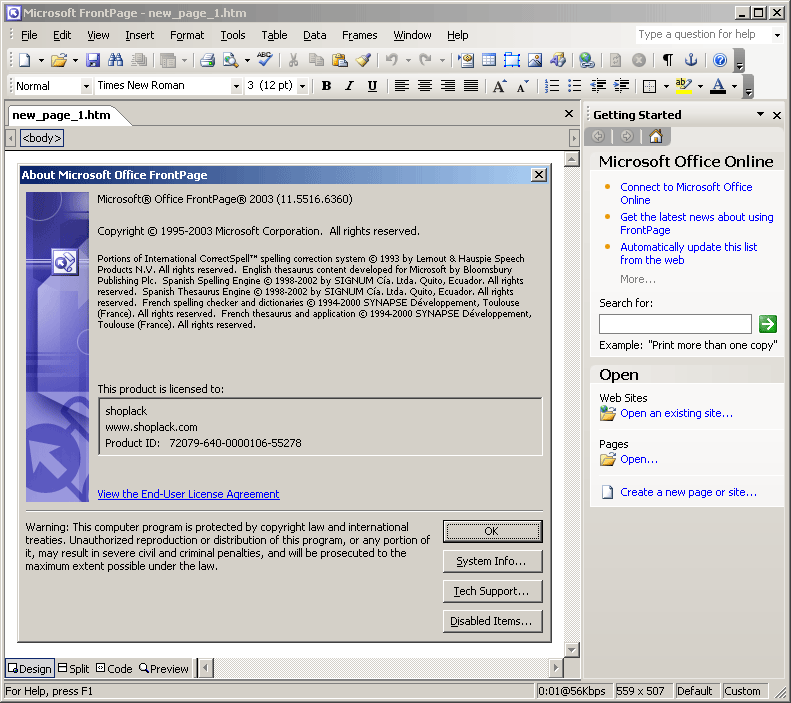Open the Insert menu

(x=140, y=35)
